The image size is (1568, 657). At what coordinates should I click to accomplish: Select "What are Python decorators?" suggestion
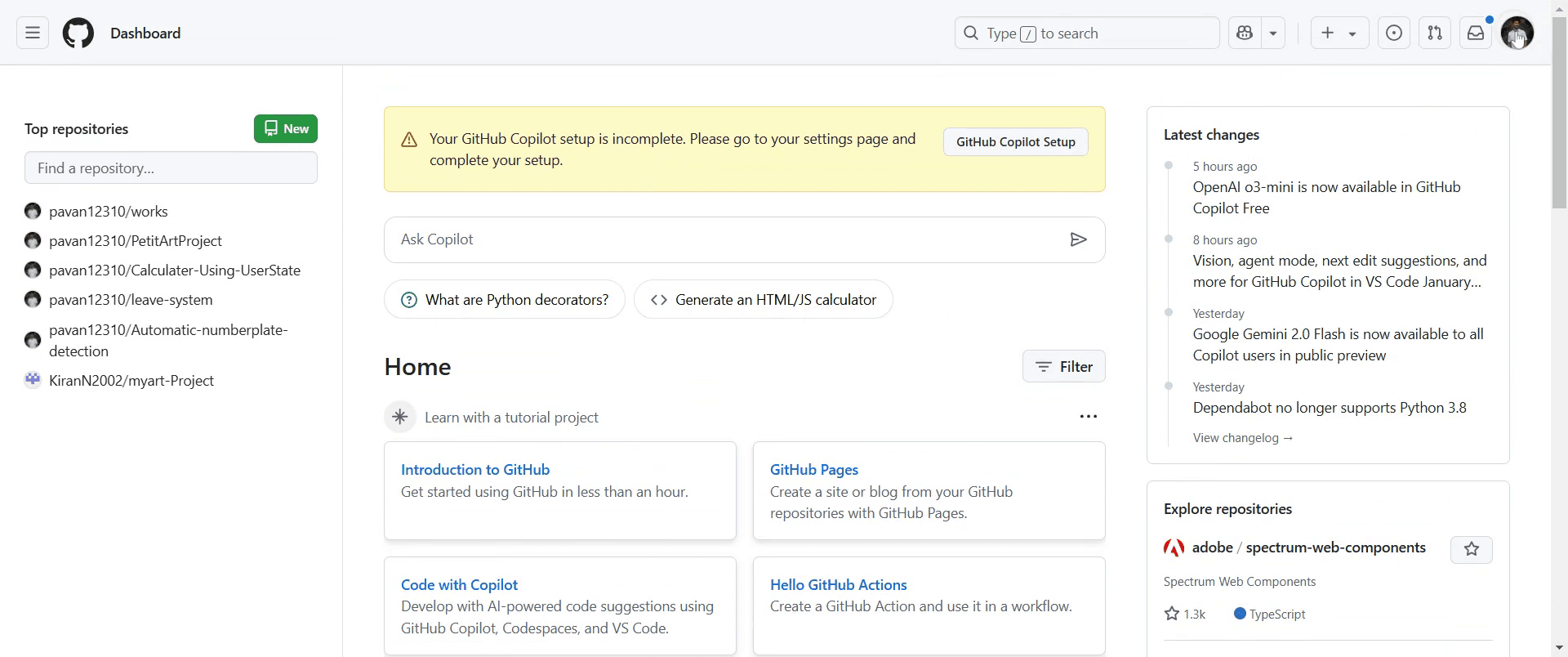click(505, 300)
